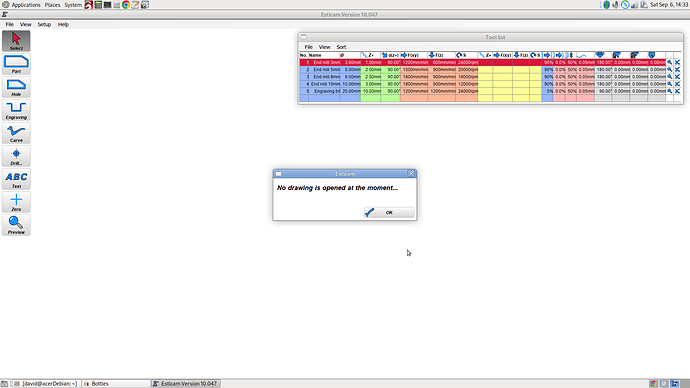690x388 pixels.
Task: Open the Places system menu
Action: [52, 5]
